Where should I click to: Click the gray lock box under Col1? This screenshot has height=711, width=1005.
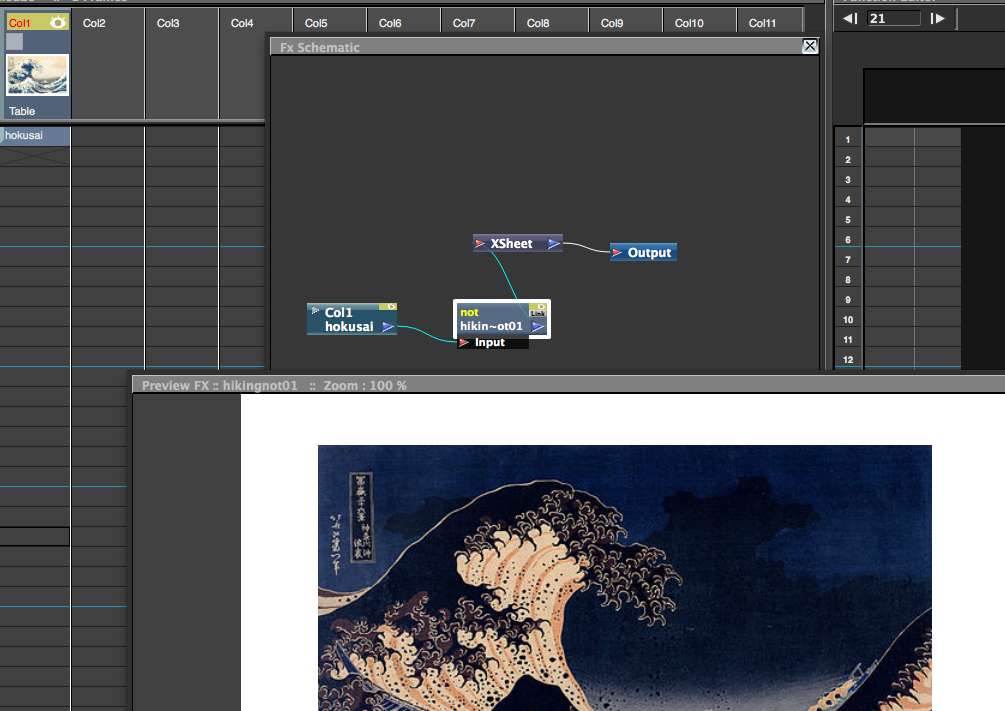coord(15,41)
